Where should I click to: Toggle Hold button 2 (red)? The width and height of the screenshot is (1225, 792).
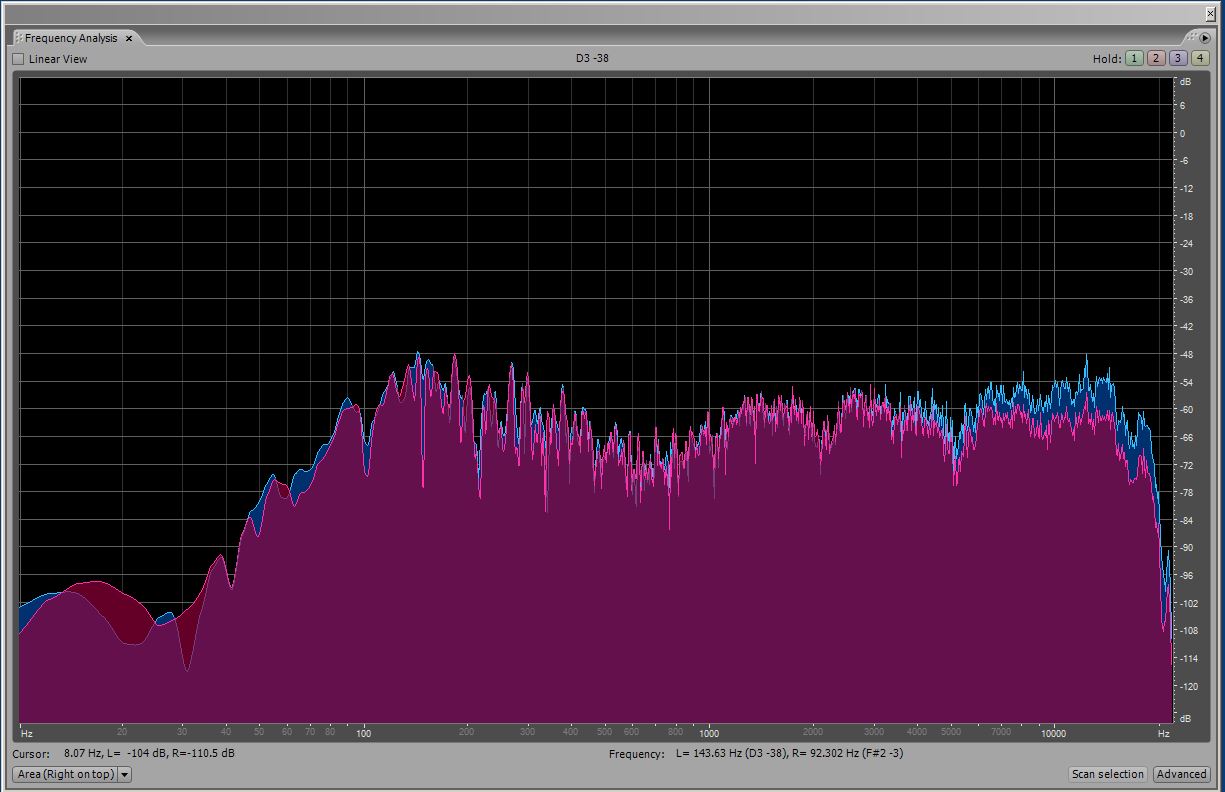coord(1156,58)
